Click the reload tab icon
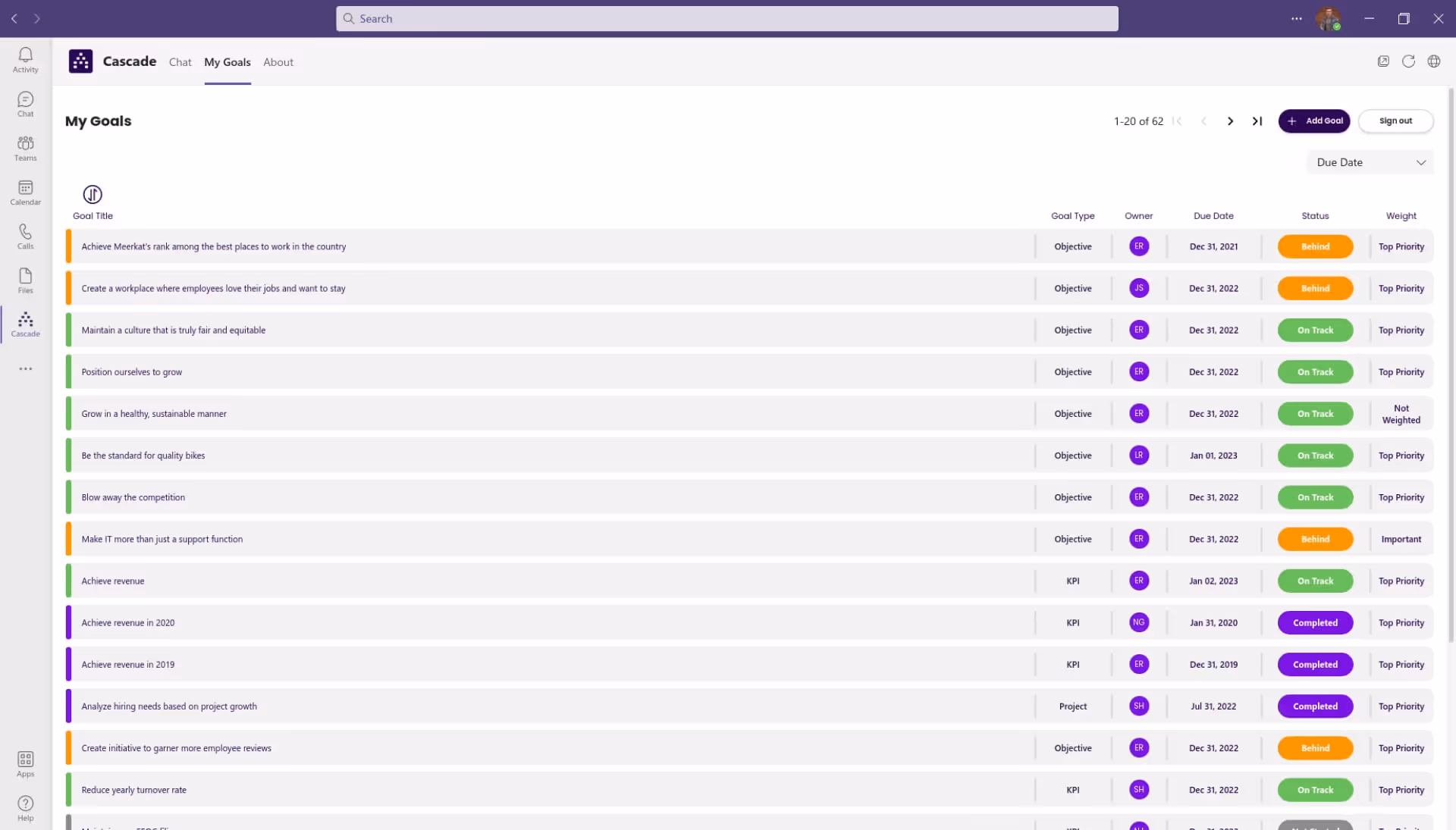This screenshot has height=830, width=1456. 1408,61
